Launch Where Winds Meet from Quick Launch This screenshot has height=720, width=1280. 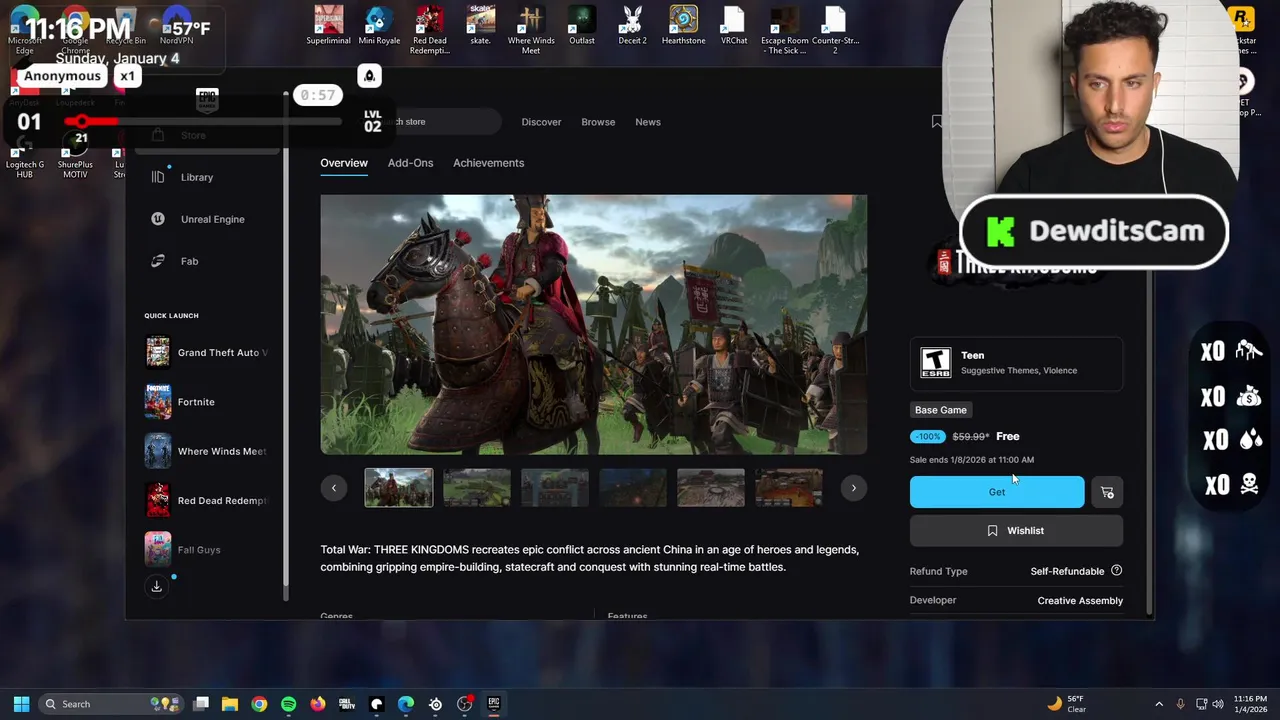[207, 451]
